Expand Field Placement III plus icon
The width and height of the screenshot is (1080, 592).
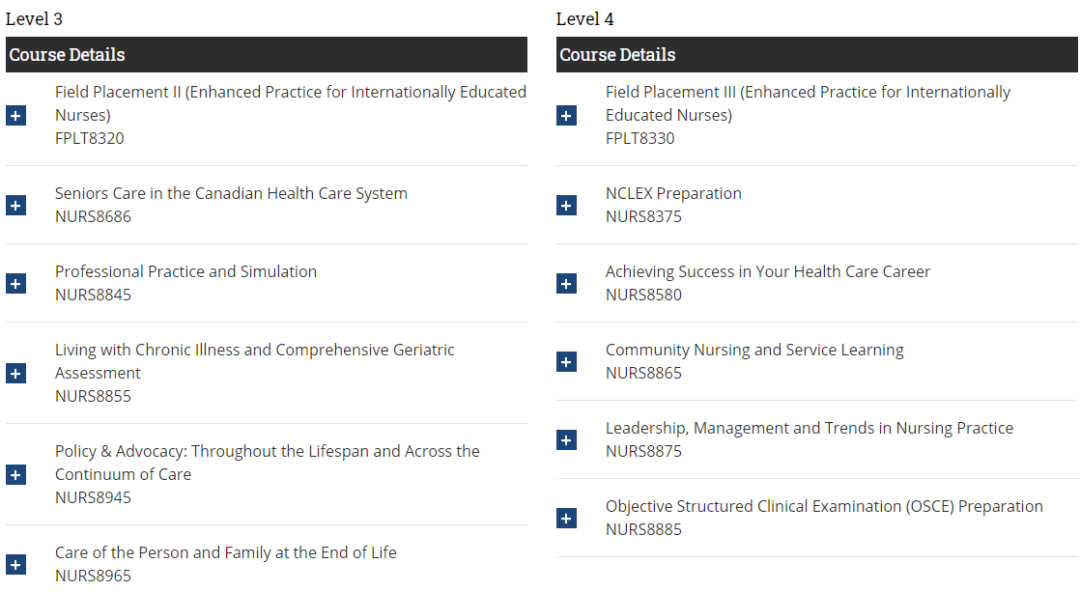click(566, 115)
